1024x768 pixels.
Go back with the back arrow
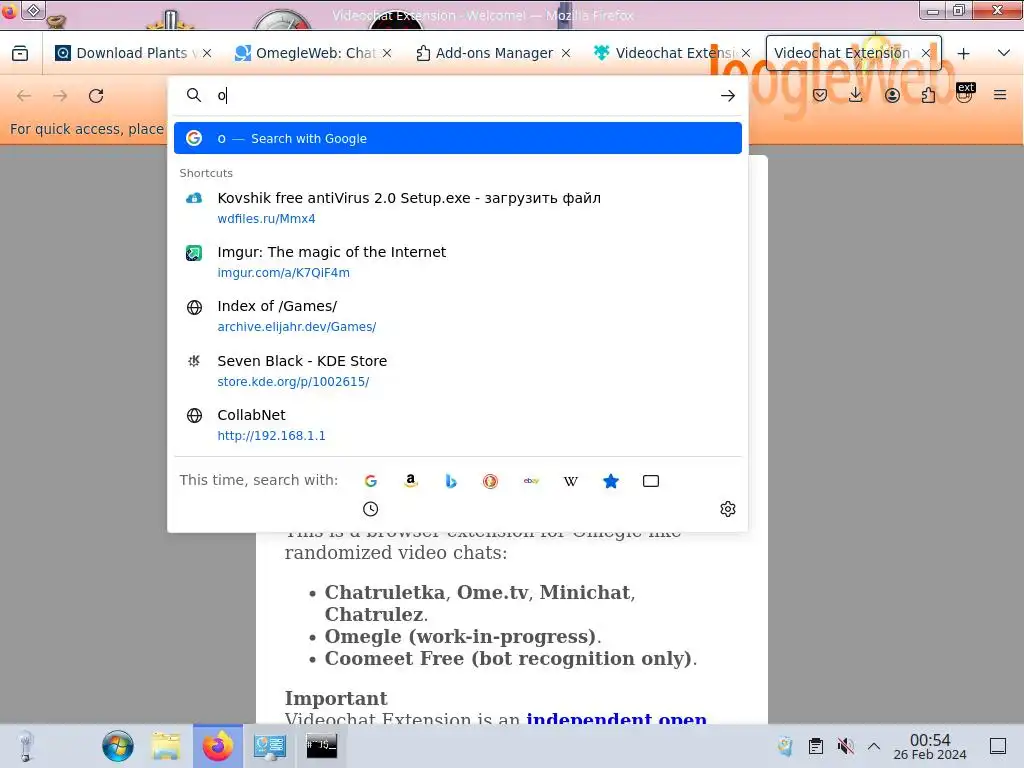point(24,96)
